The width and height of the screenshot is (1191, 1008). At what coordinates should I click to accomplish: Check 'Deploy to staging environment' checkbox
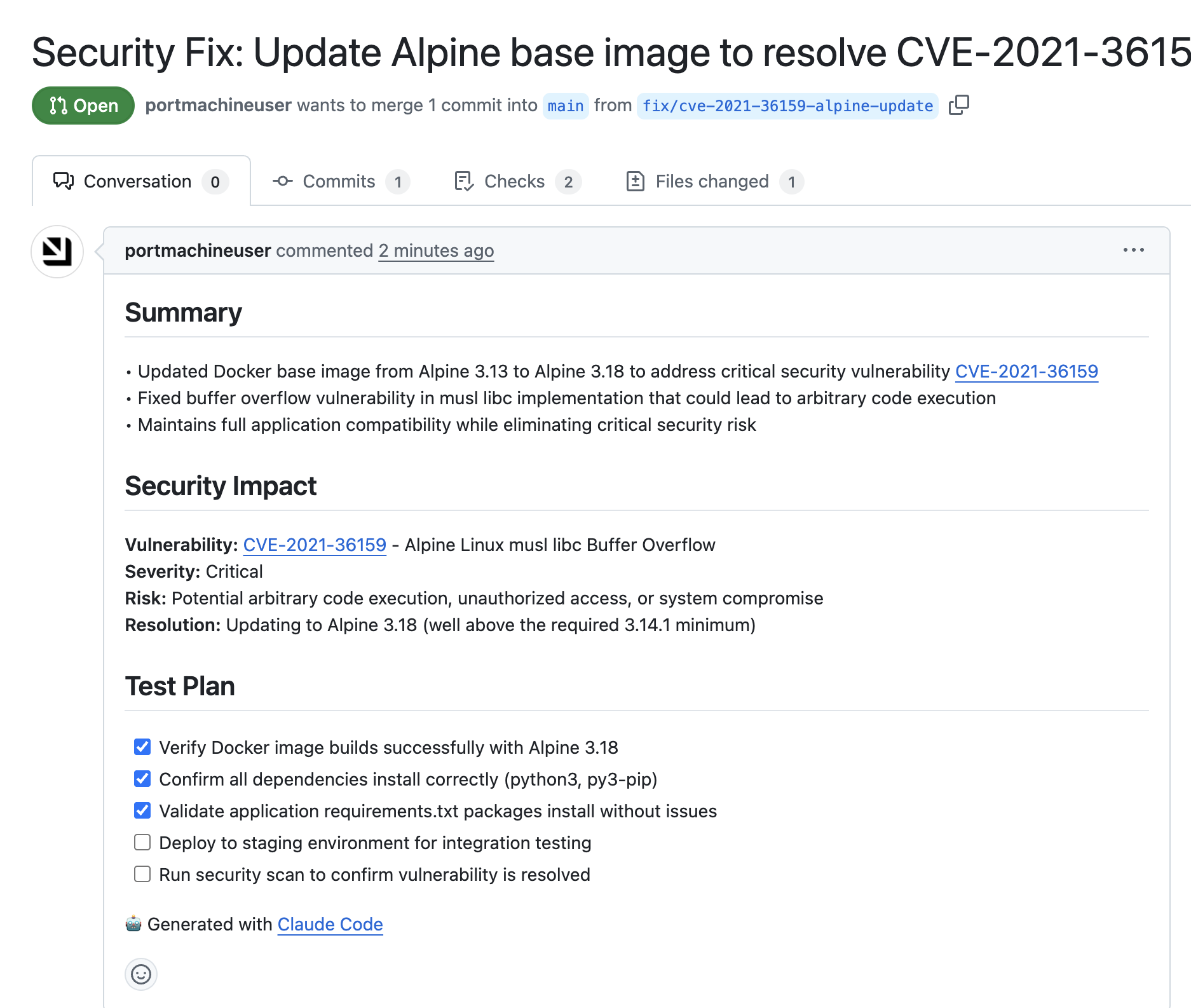pyautogui.click(x=142, y=842)
